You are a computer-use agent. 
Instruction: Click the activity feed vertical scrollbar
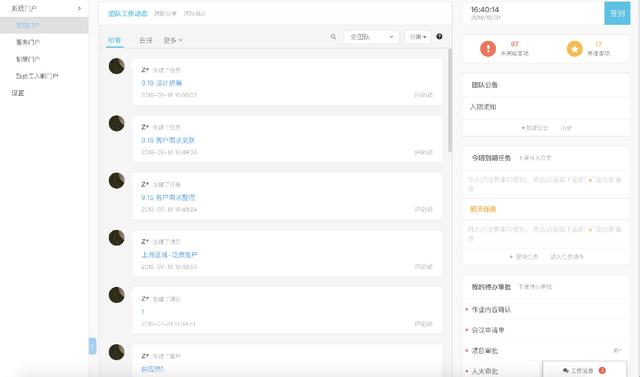click(x=450, y=100)
